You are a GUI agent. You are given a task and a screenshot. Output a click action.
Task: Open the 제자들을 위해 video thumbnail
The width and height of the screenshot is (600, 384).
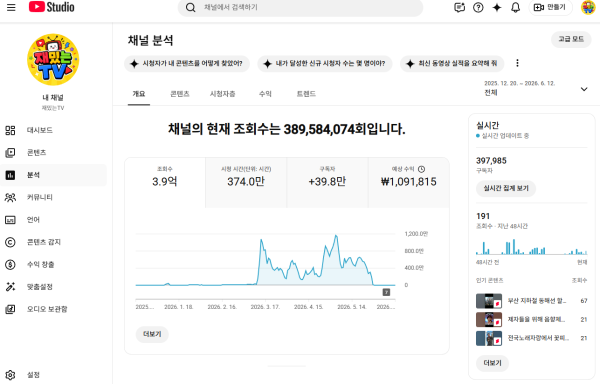click(489, 320)
